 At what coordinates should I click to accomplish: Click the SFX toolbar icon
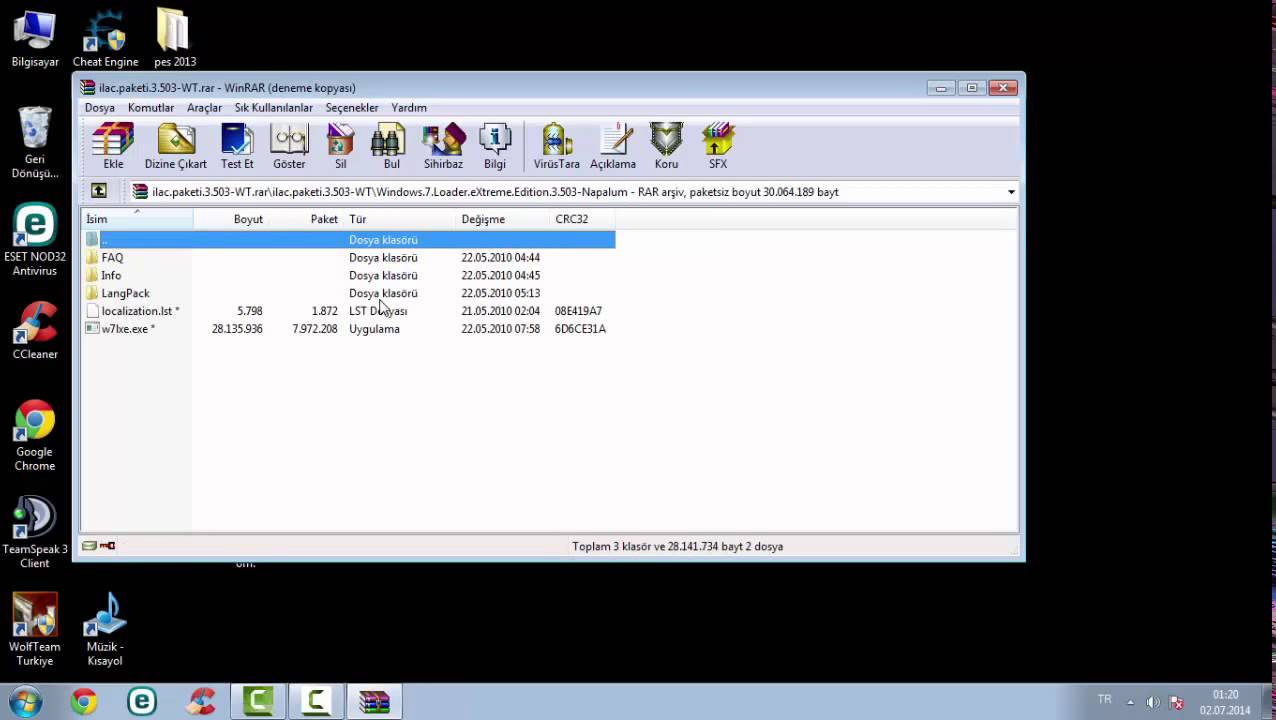tap(718, 146)
